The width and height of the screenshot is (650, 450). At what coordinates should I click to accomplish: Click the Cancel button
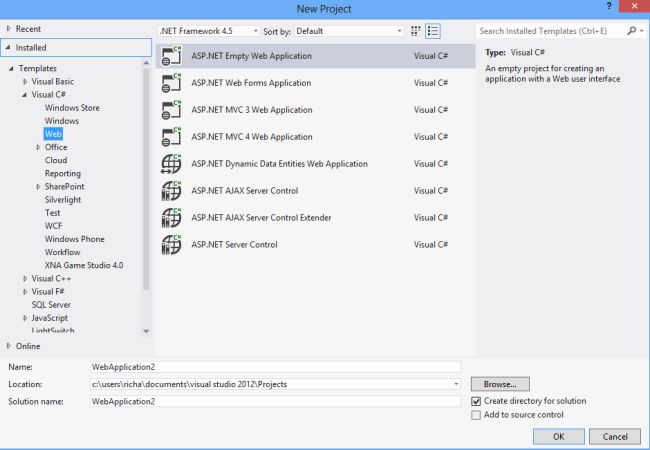(615, 436)
